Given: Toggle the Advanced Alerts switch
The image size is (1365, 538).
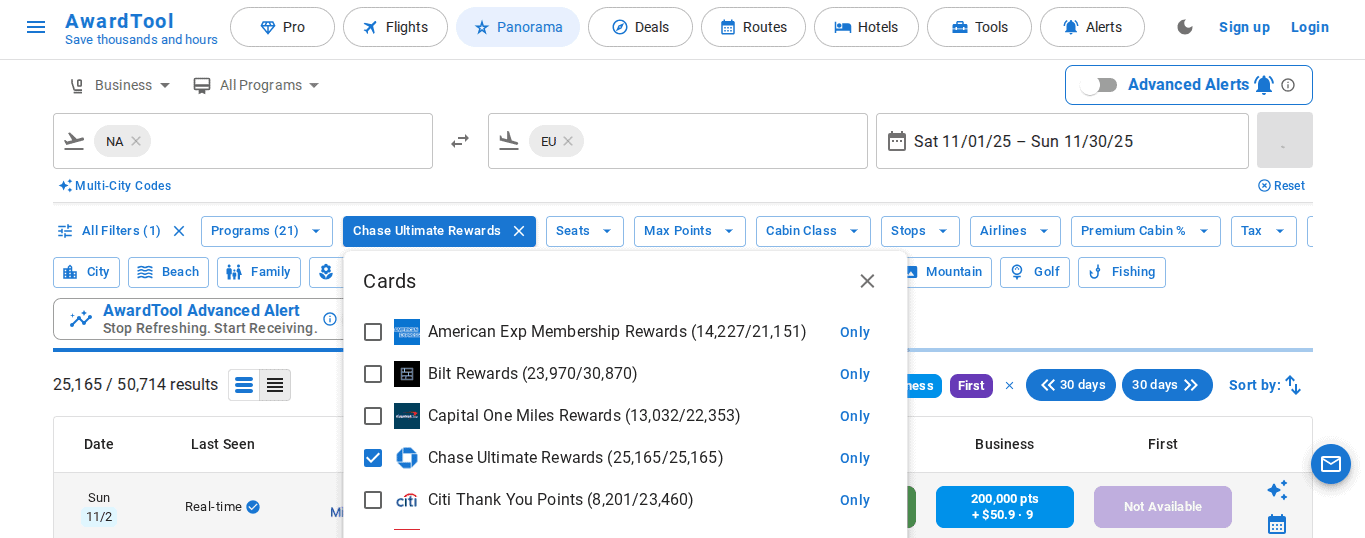Looking at the screenshot, I should tap(1099, 85).
